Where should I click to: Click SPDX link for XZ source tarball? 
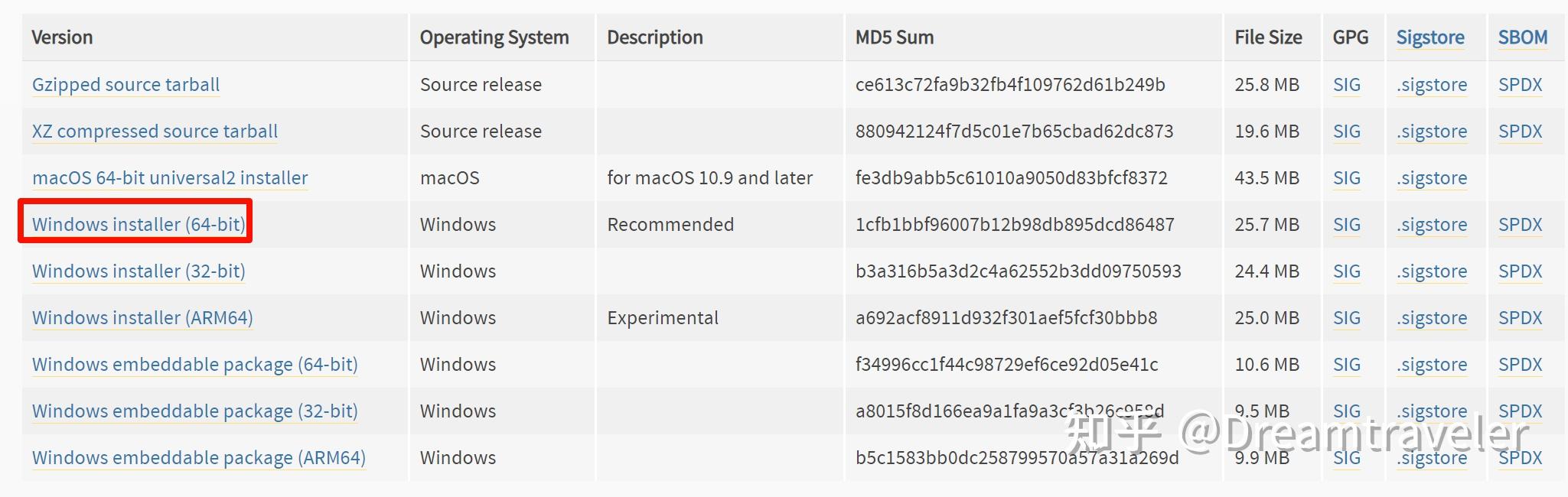pos(1520,131)
